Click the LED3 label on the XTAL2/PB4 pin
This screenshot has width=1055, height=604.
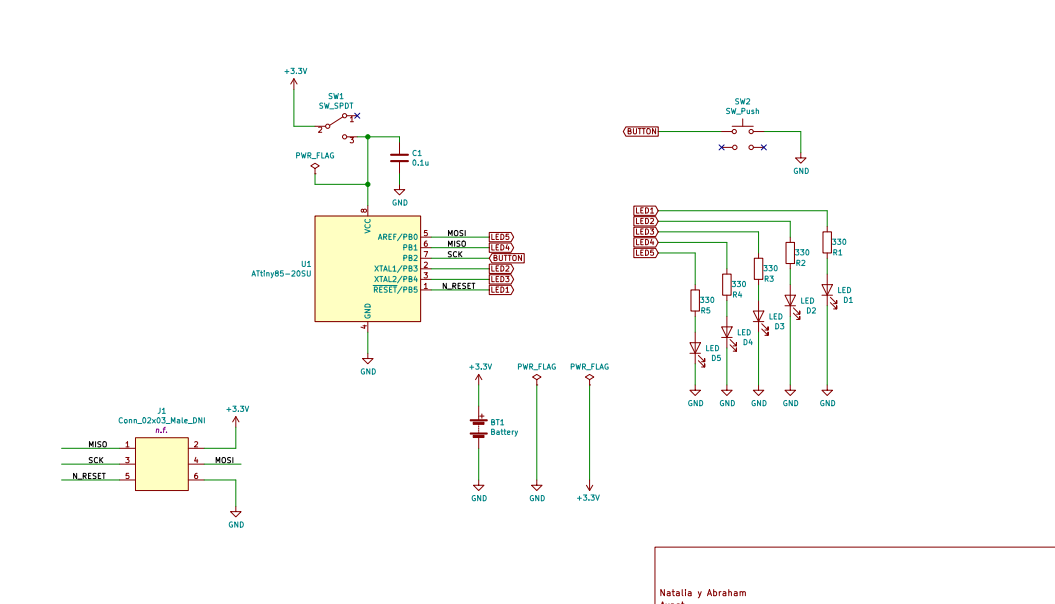click(x=501, y=279)
